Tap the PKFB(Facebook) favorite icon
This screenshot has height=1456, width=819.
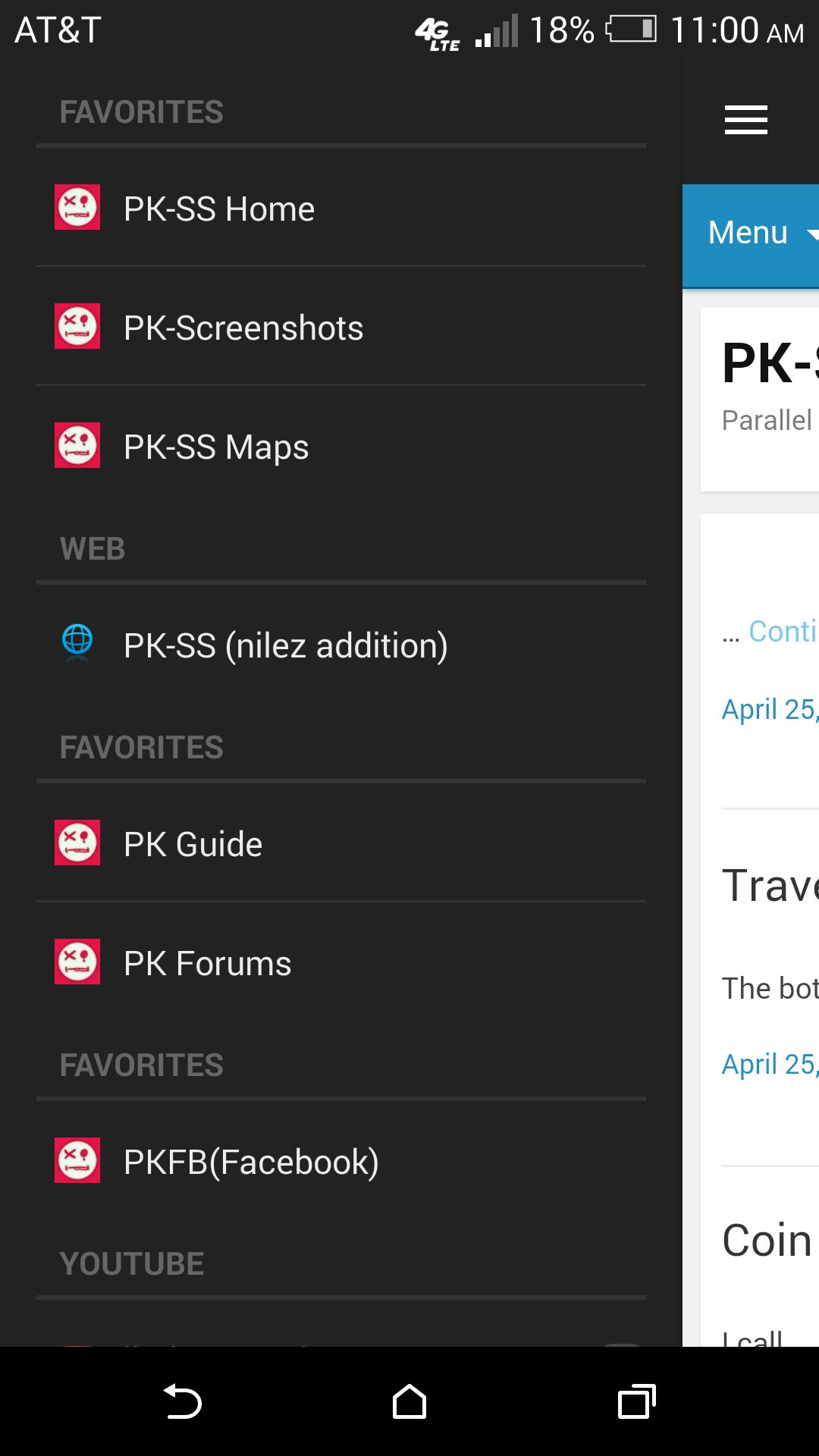(77, 1160)
